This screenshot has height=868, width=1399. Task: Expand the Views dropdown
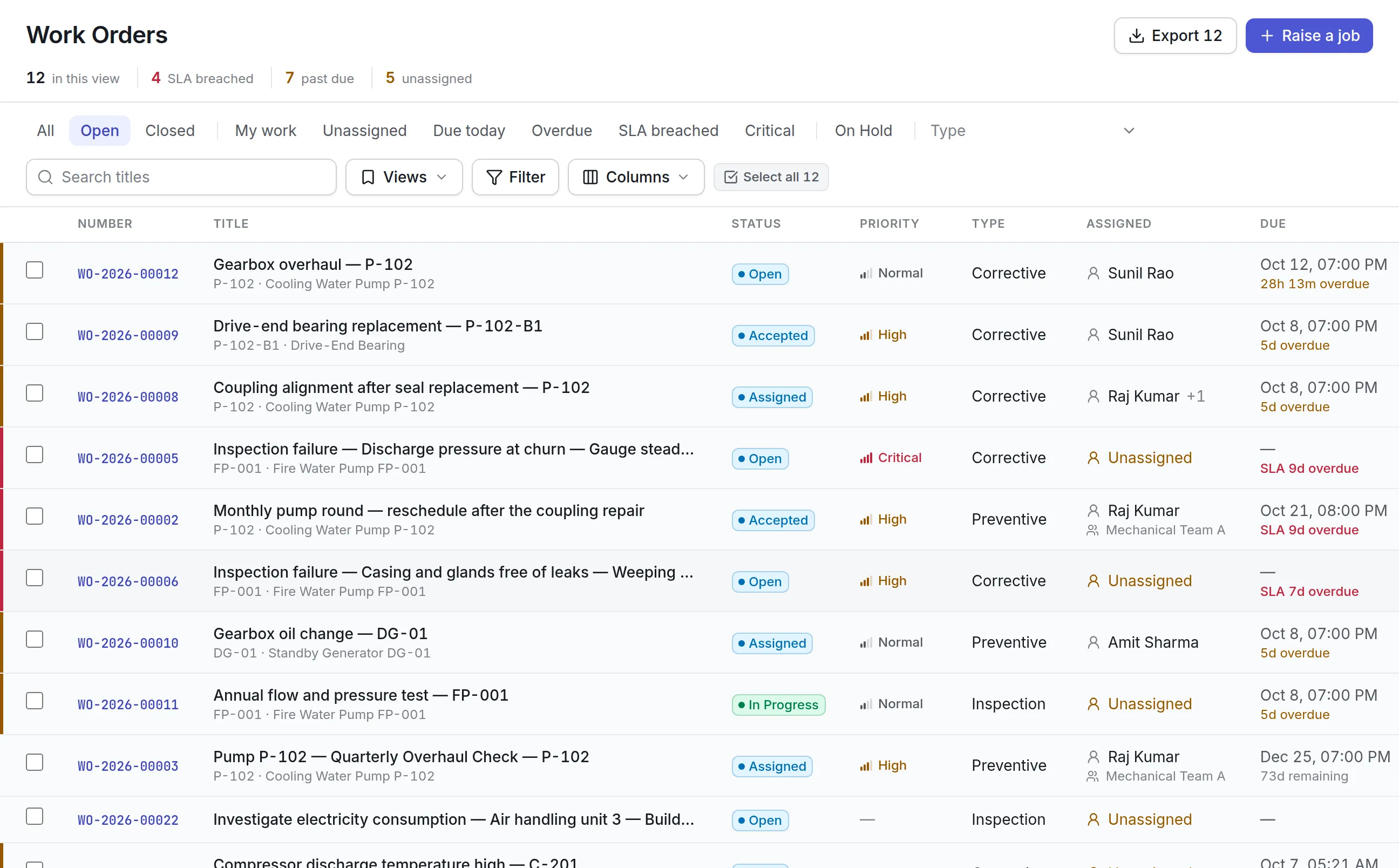(404, 177)
